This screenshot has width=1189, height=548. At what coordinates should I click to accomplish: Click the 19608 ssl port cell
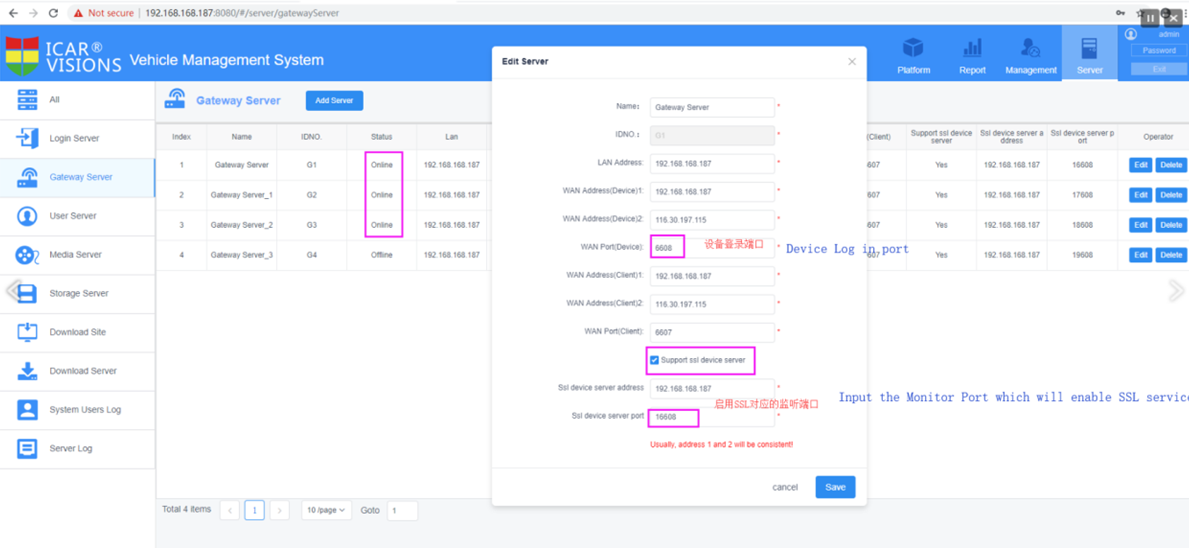(x=1082, y=255)
